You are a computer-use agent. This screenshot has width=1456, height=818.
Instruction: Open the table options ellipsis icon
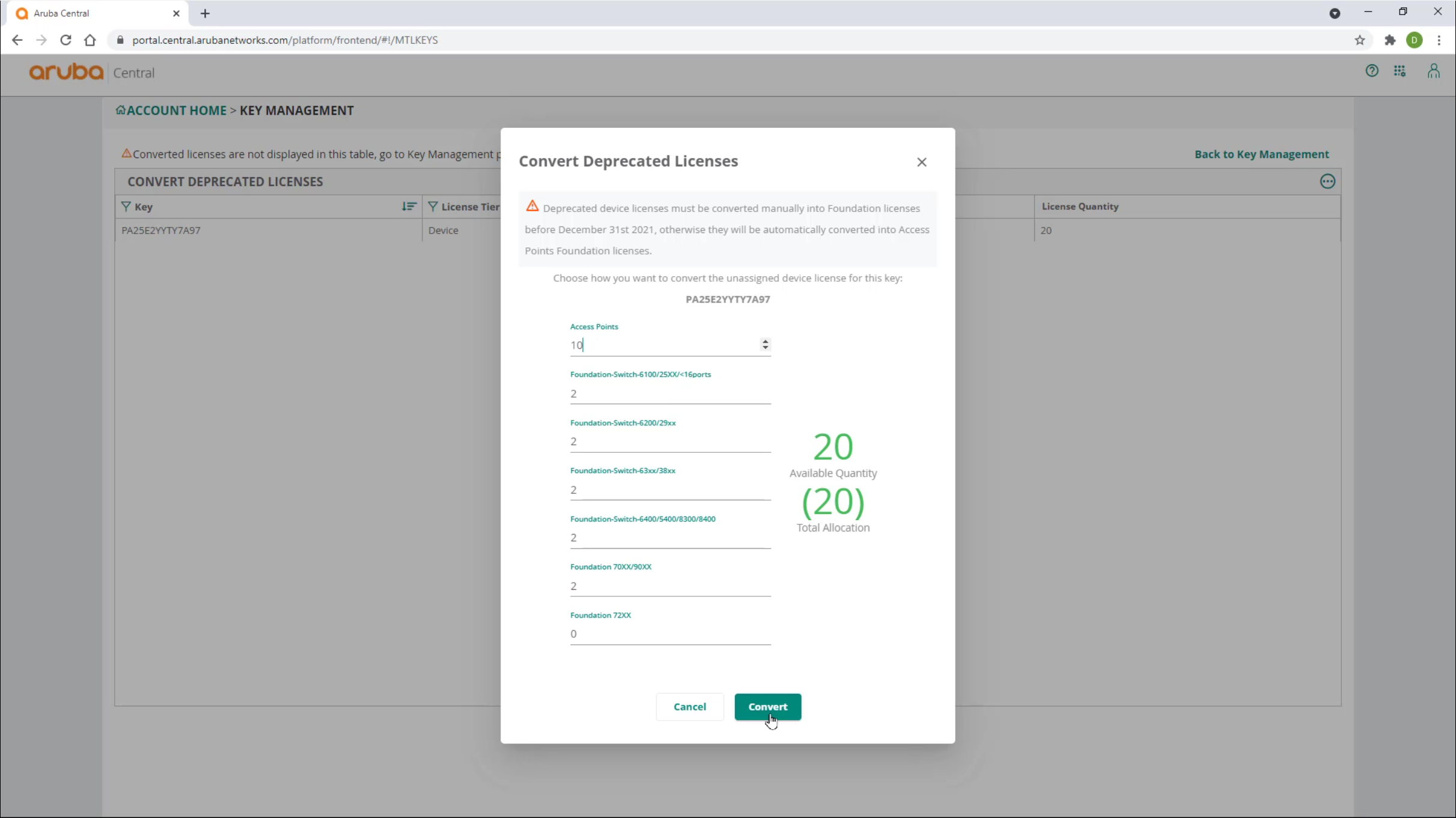(x=1328, y=181)
